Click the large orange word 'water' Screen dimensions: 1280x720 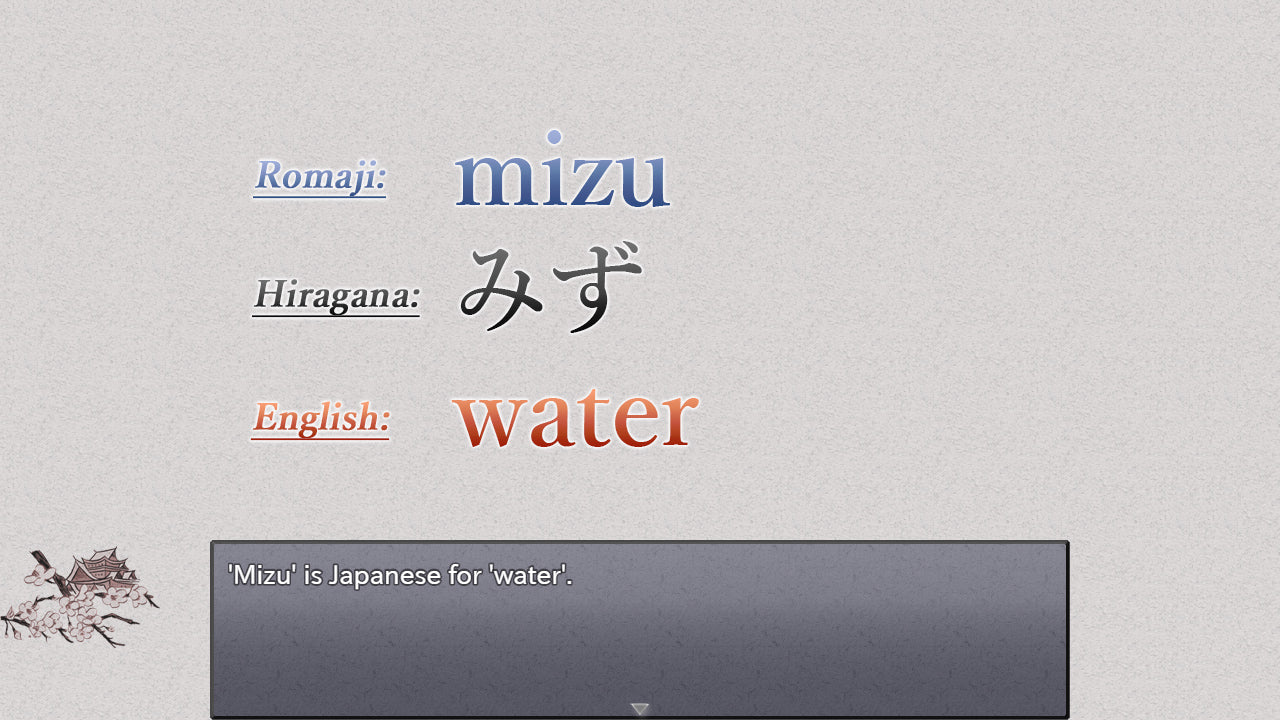tap(575, 417)
